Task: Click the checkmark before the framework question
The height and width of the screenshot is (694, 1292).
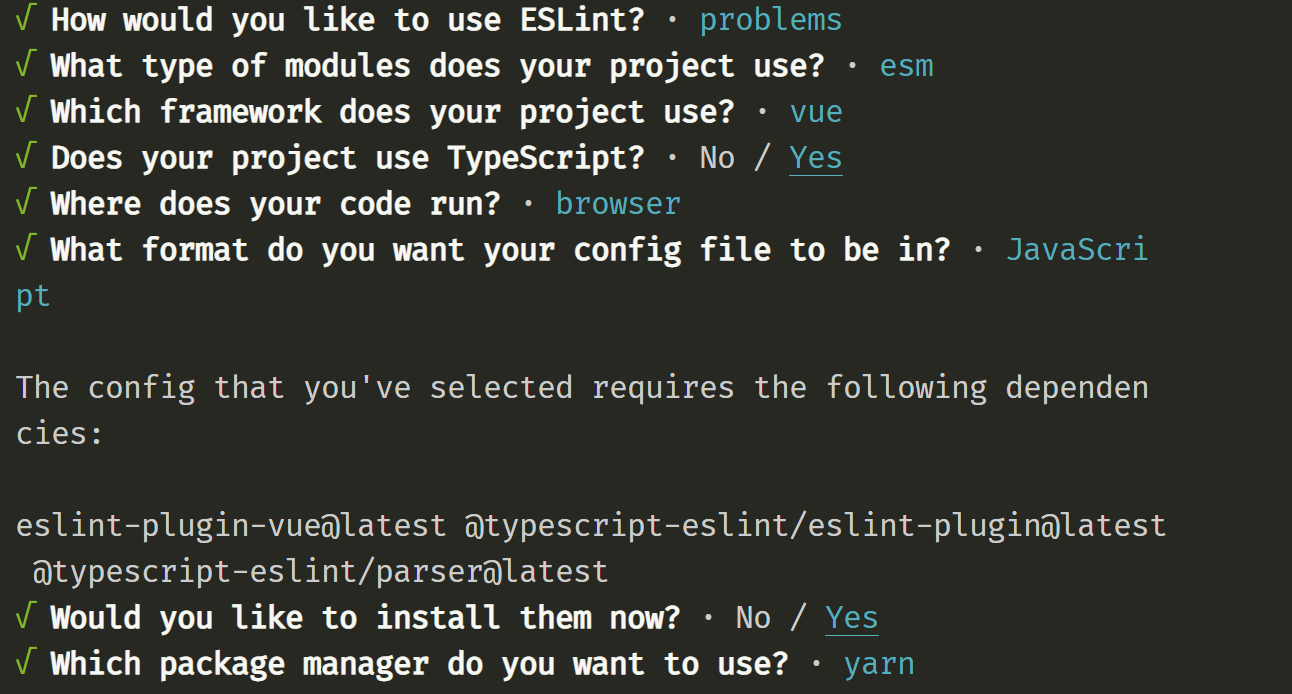Action: point(25,112)
